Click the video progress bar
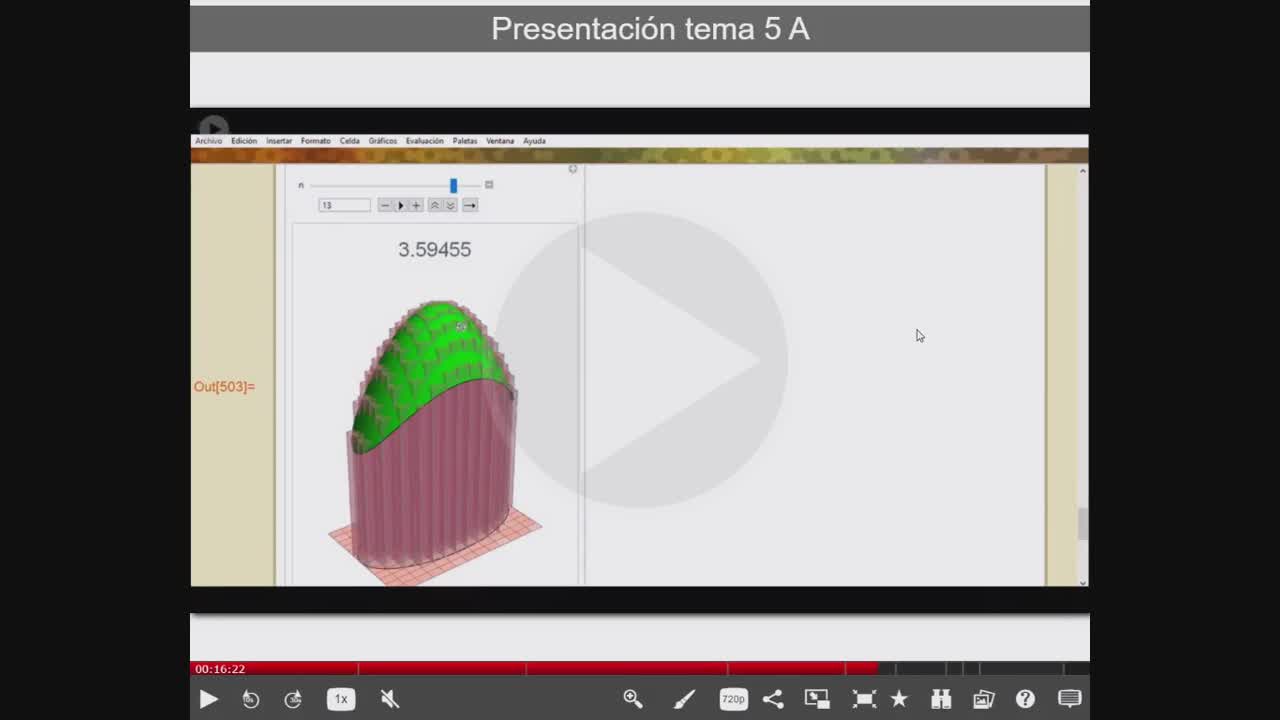Image resolution: width=1280 pixels, height=720 pixels. [x=640, y=668]
